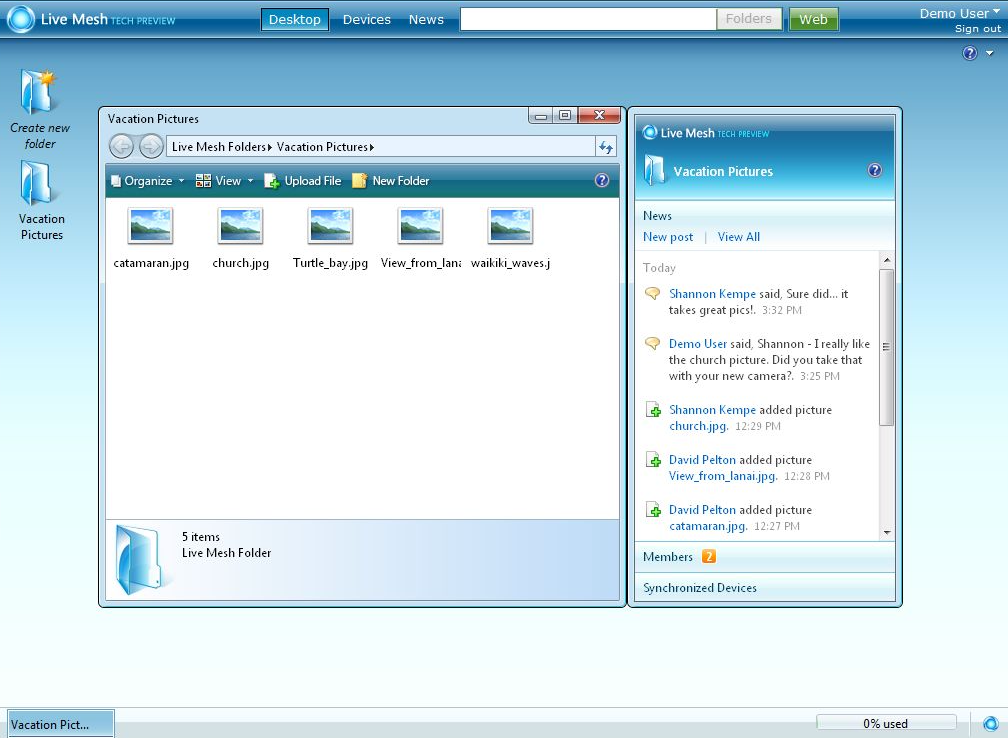Open the Create new folder desktop icon
The image size is (1008, 738).
pyautogui.click(x=38, y=91)
